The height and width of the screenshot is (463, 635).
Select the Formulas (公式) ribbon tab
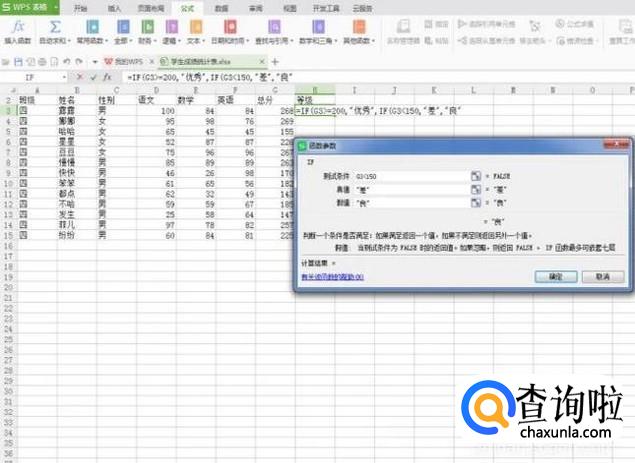pos(187,8)
